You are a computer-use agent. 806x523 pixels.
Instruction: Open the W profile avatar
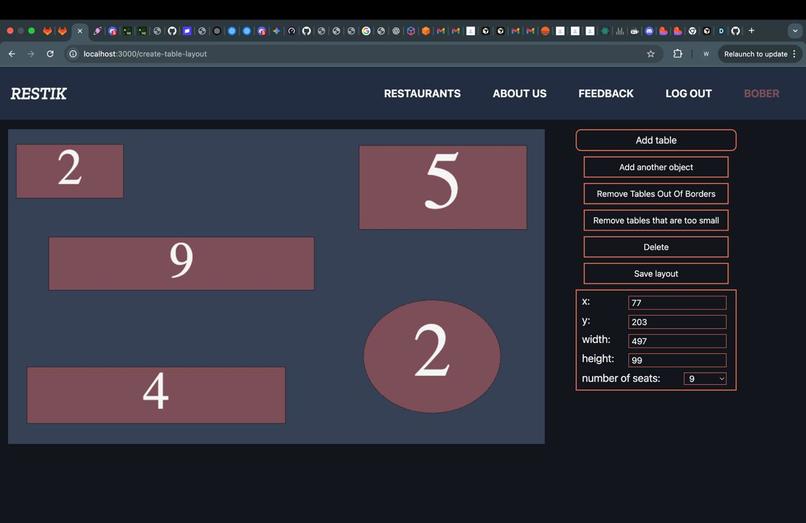706,53
